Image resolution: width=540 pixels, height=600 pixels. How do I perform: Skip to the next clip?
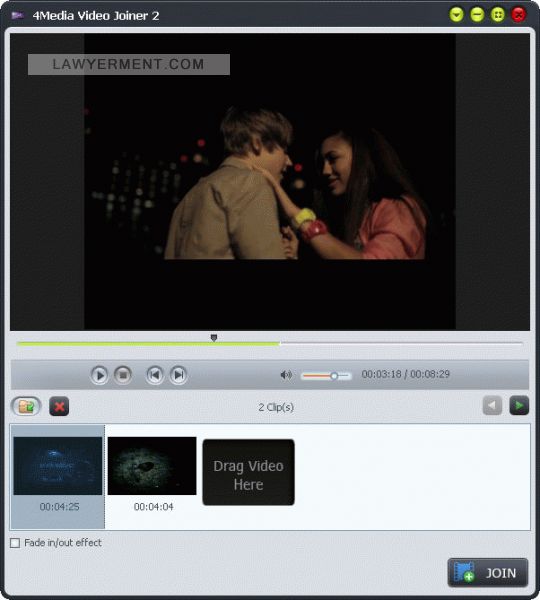coord(178,375)
